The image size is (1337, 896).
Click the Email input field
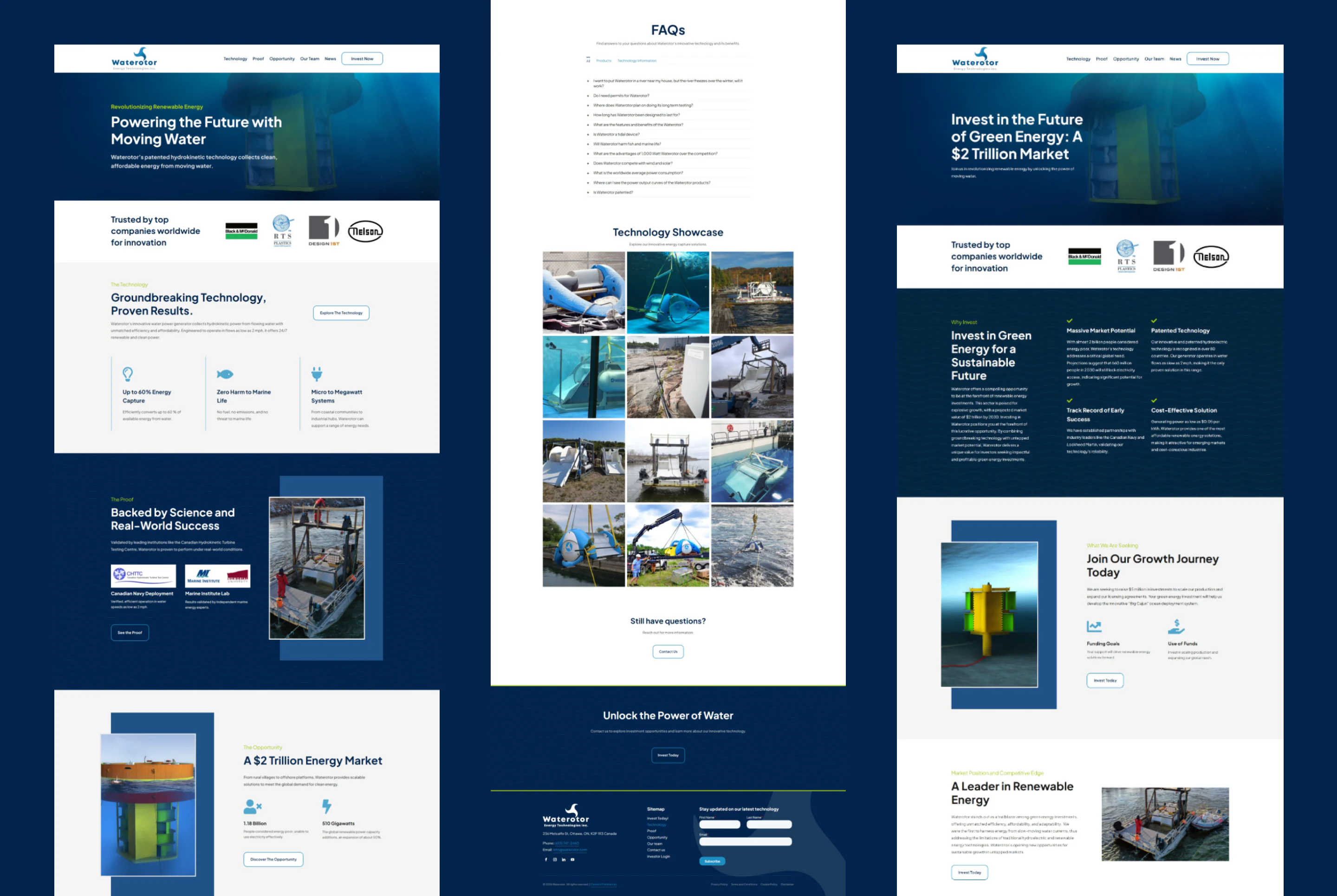745,842
